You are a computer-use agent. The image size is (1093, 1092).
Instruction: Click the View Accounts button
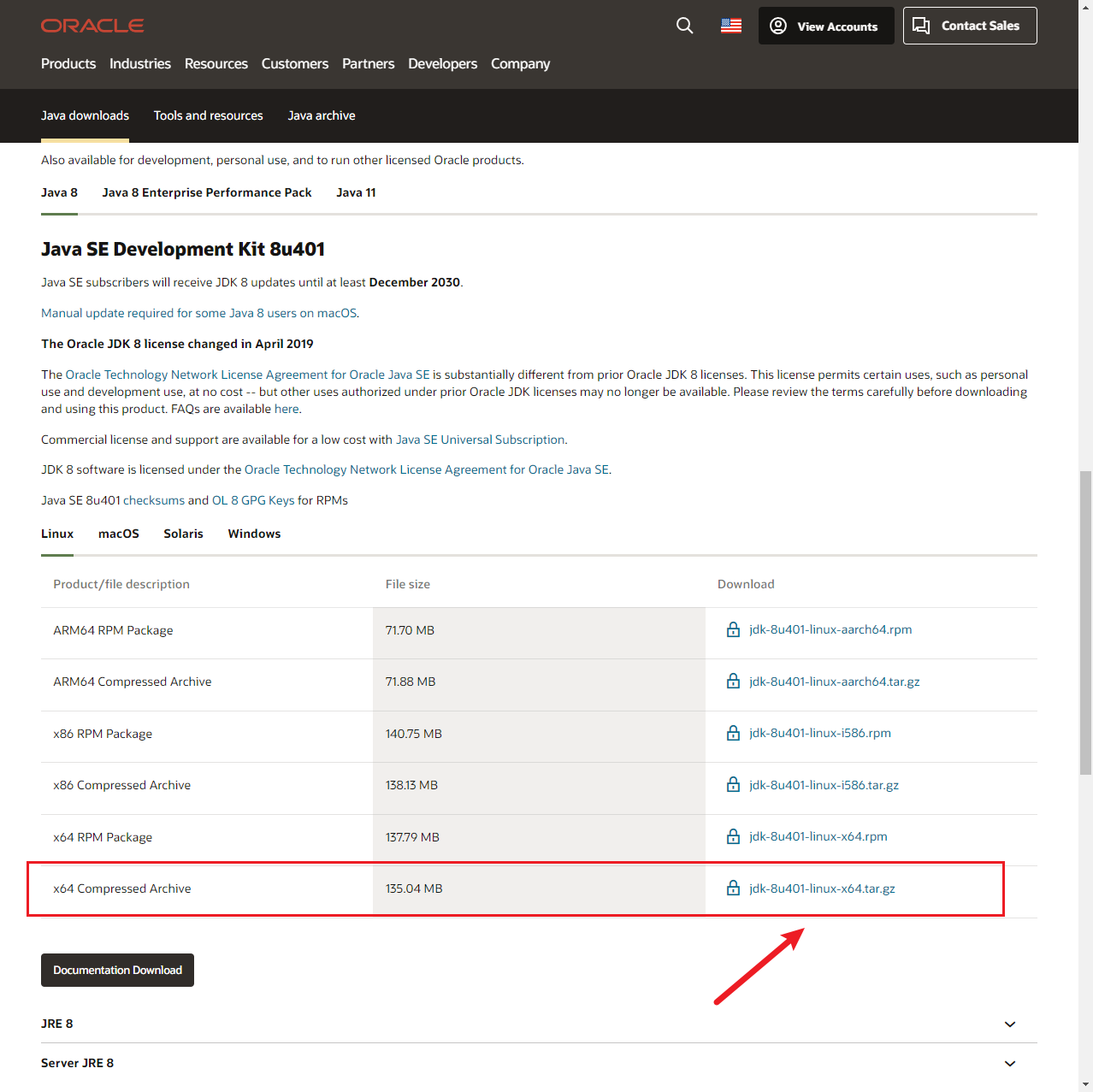click(x=826, y=26)
